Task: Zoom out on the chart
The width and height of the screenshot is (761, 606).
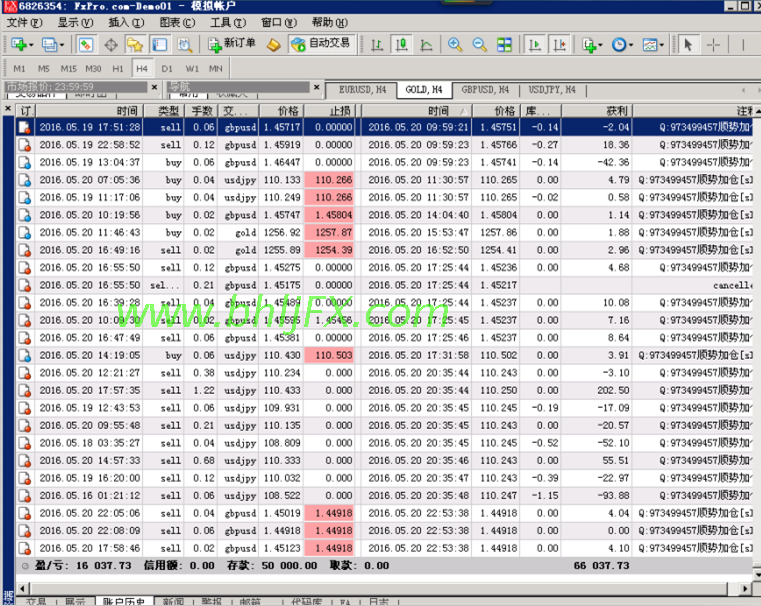Action: click(x=480, y=45)
